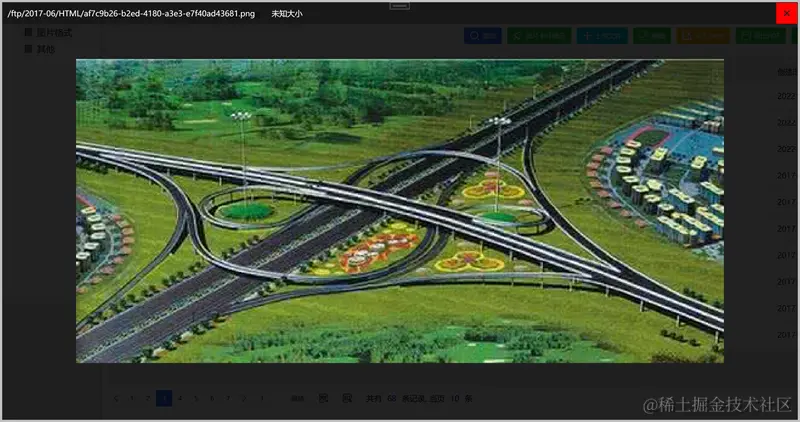This screenshot has width=800, height=422.
Task: Select the highlighted page 3 in pagination
Action: pyautogui.click(x=164, y=399)
